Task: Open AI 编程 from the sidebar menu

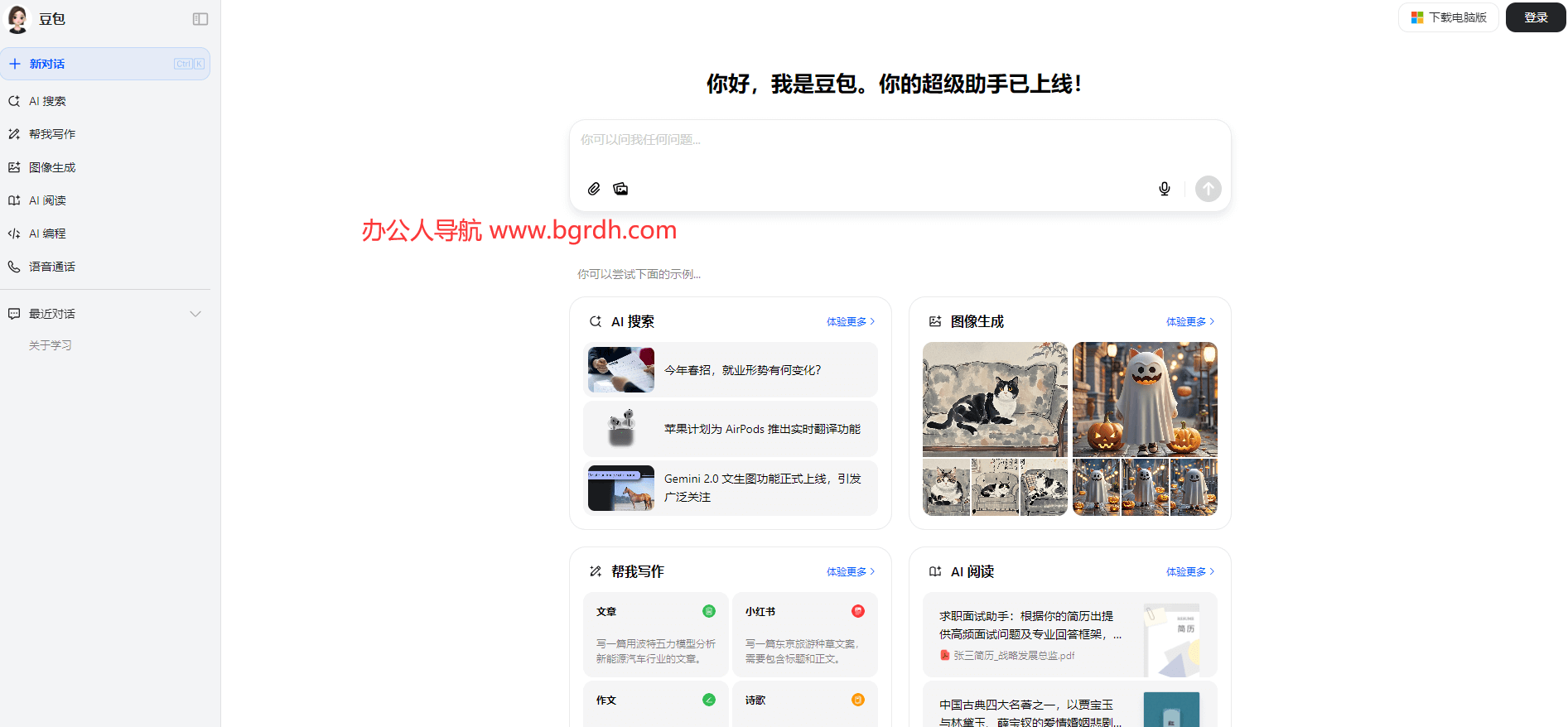Action: coord(105,234)
